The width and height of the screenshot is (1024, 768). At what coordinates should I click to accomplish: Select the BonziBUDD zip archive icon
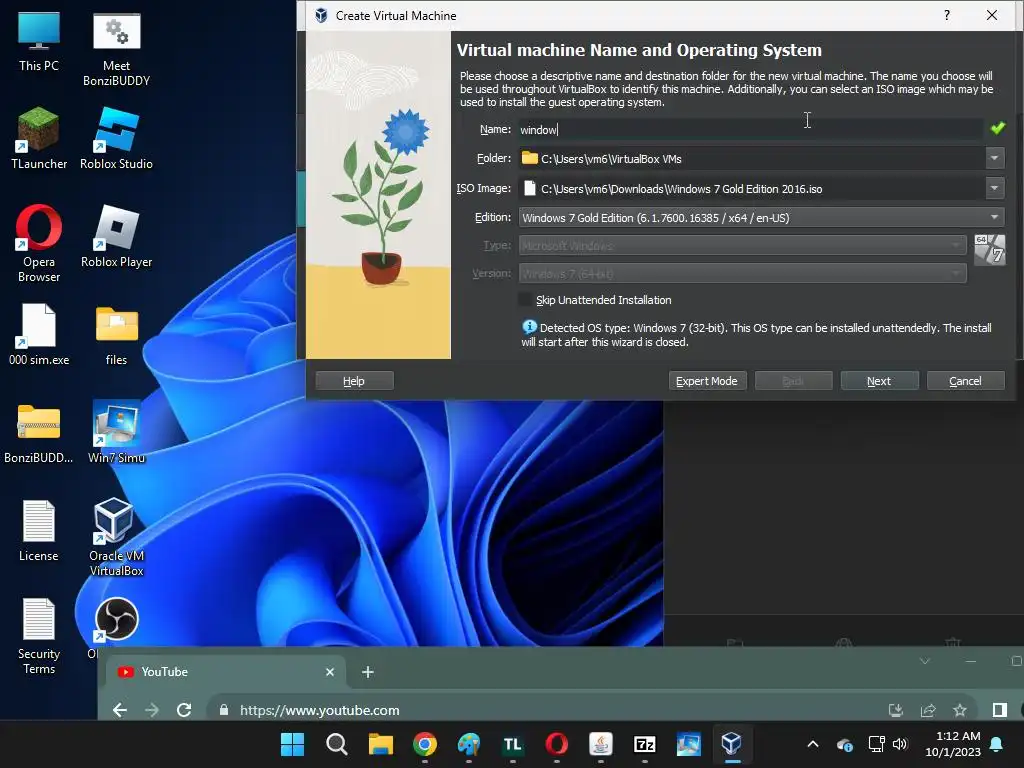(x=39, y=432)
